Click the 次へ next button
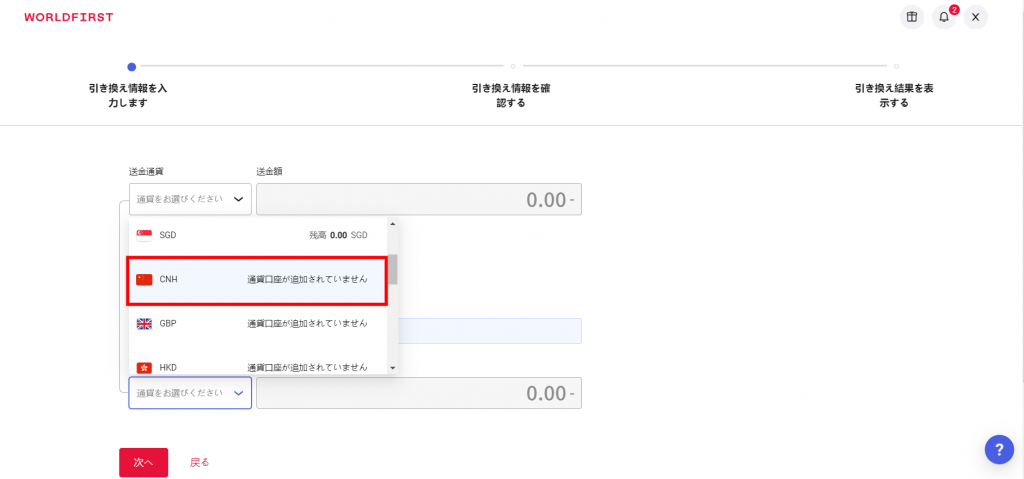This screenshot has height=479, width=1024. [x=144, y=463]
